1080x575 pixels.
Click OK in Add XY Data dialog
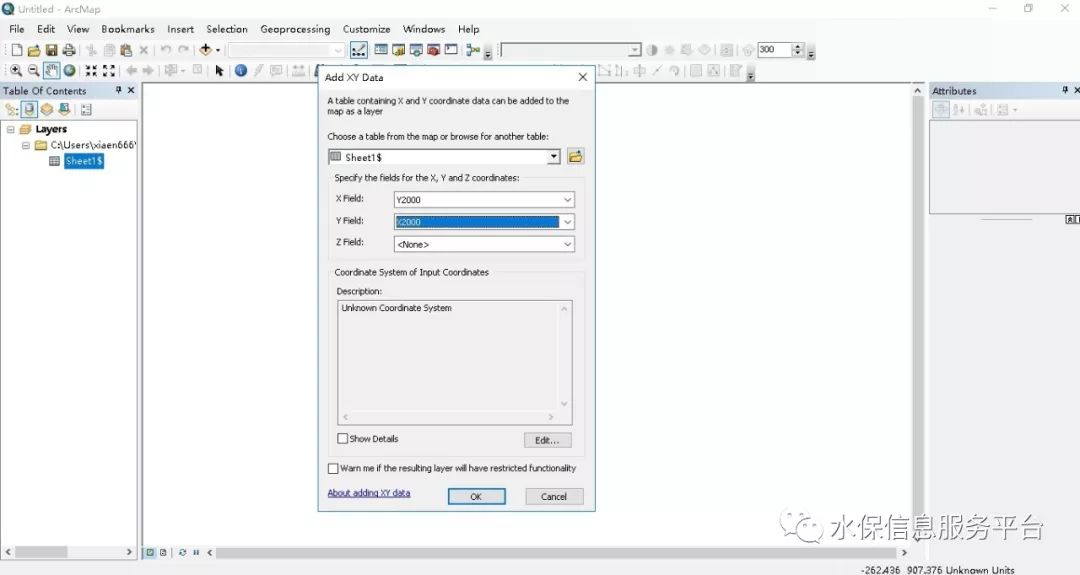pos(477,496)
